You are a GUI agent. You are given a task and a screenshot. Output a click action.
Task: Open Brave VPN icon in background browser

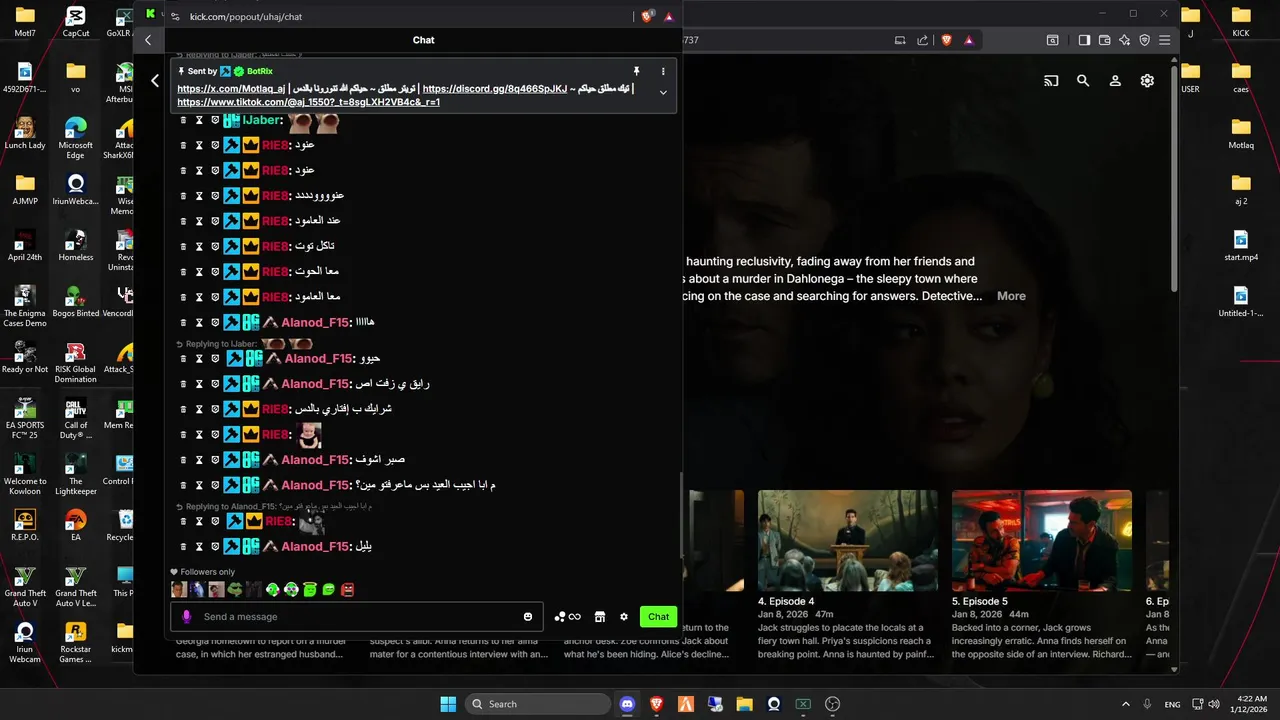tap(1145, 40)
